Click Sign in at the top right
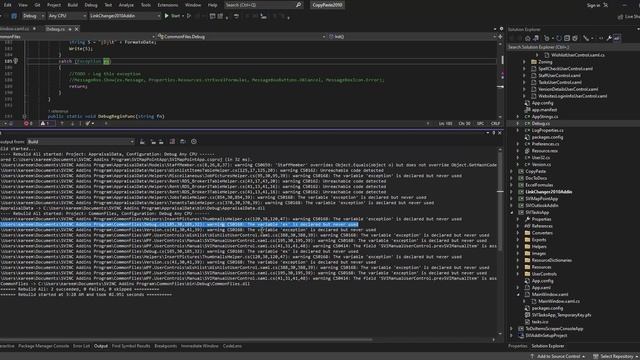Image resolution: width=640 pixels, height=360 pixels. tap(593, 5)
